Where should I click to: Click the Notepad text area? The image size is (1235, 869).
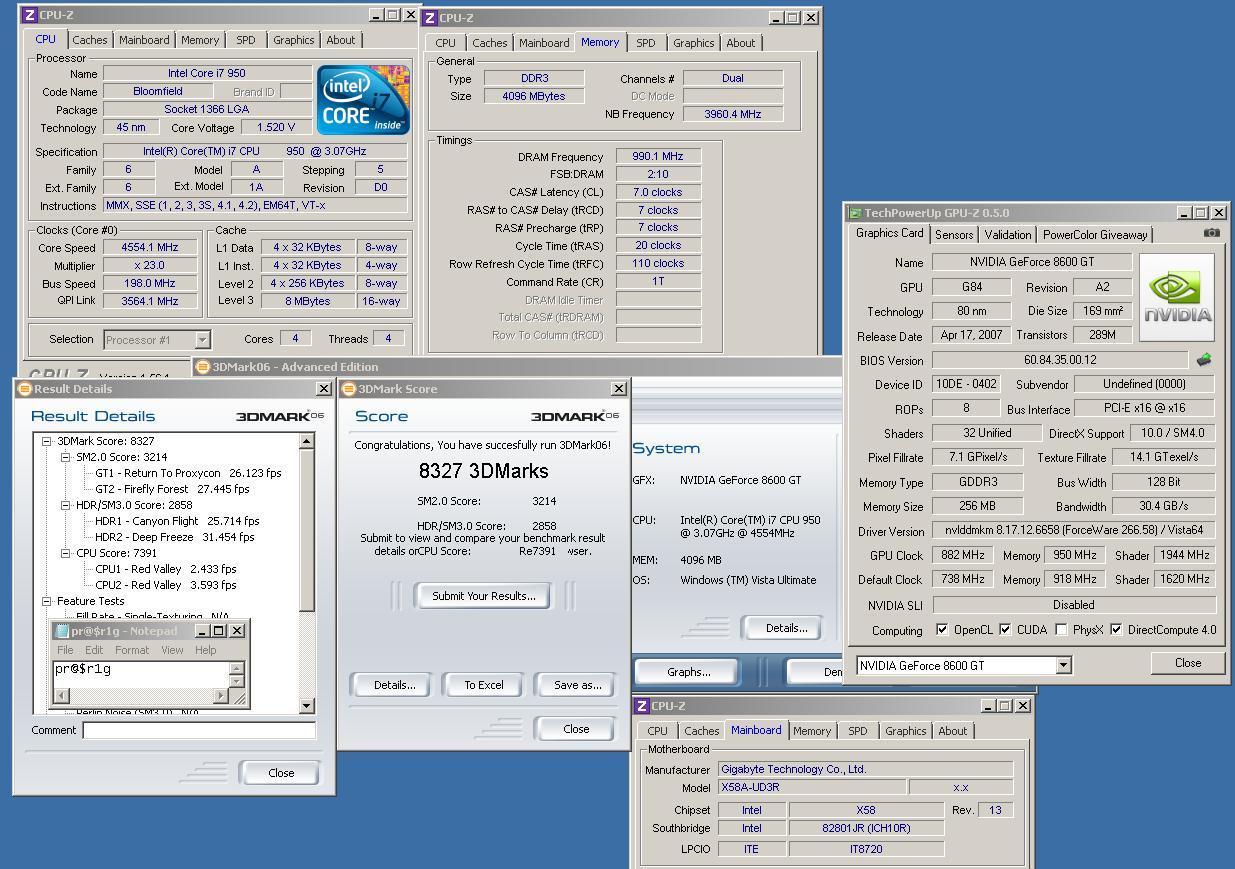click(x=141, y=675)
